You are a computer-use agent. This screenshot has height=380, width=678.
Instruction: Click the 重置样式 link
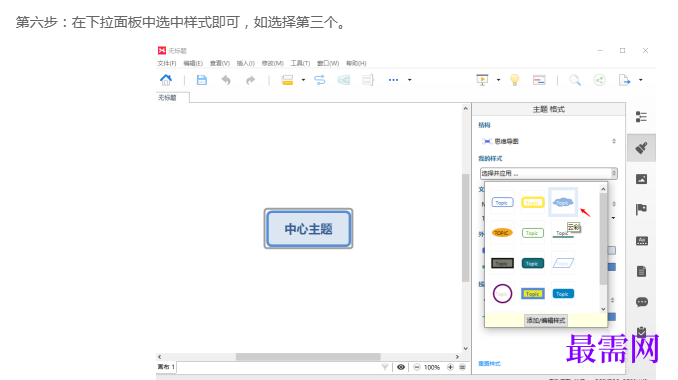[x=489, y=364]
